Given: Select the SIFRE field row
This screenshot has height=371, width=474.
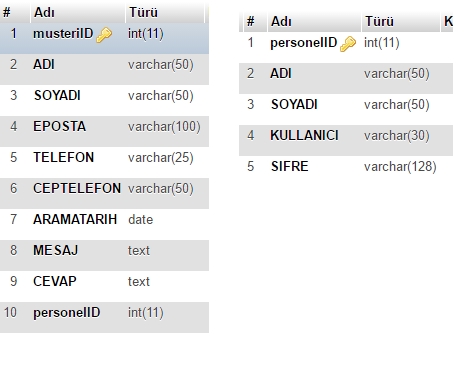Looking at the screenshot, I should pos(346,171).
